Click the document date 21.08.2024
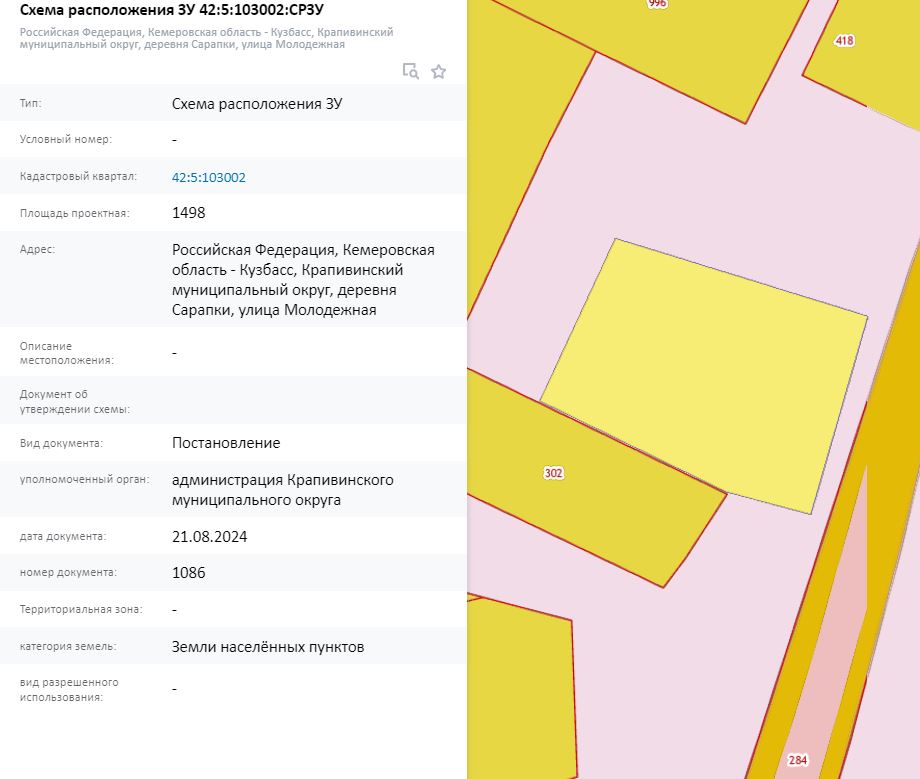The image size is (920, 779). point(209,536)
